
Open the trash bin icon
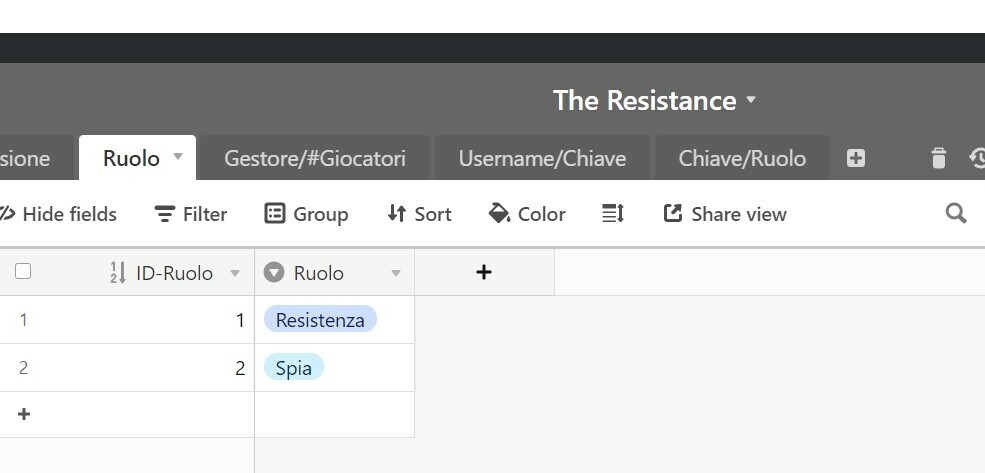click(x=939, y=158)
